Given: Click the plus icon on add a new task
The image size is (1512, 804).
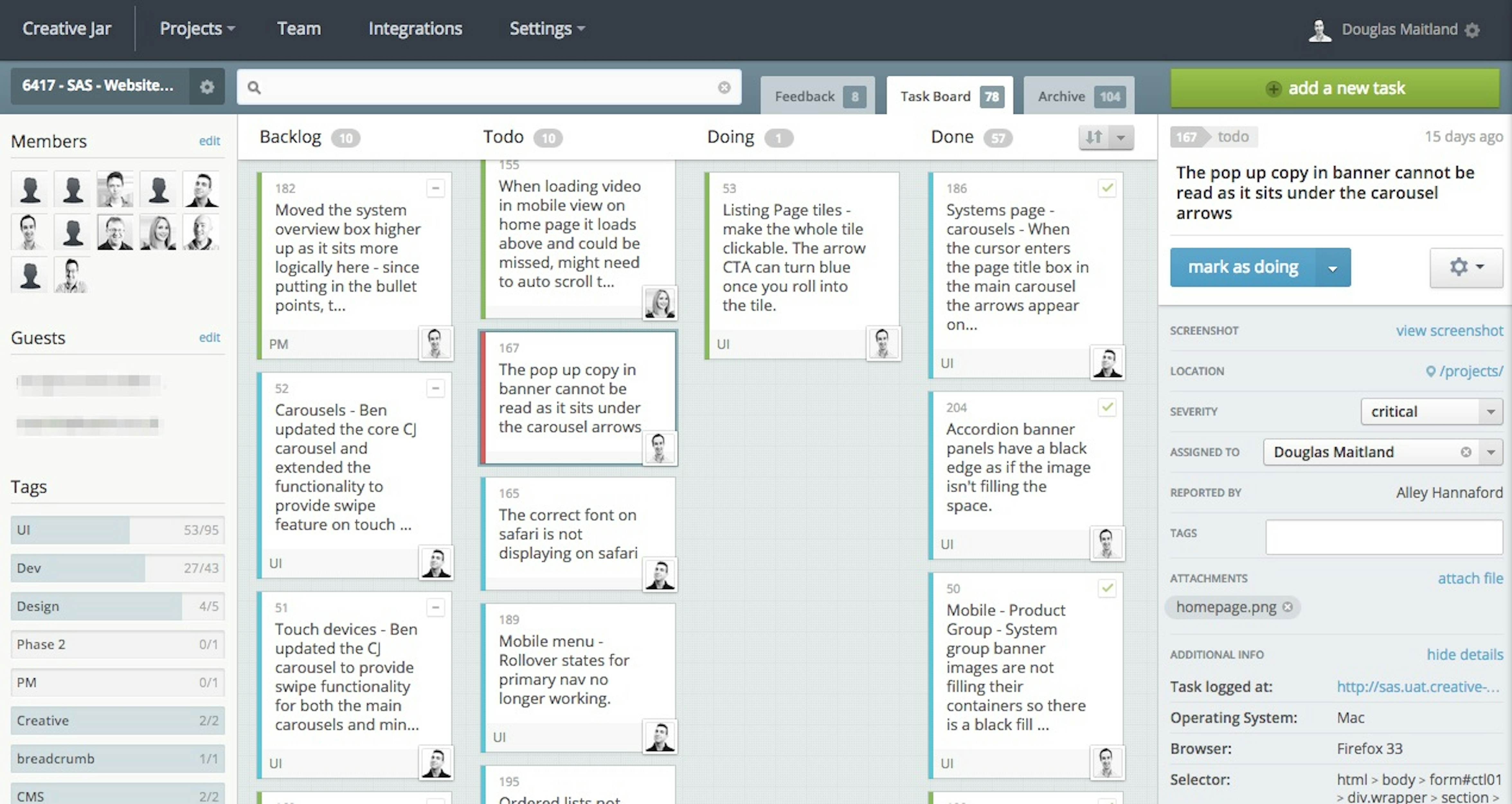Looking at the screenshot, I should (1273, 89).
